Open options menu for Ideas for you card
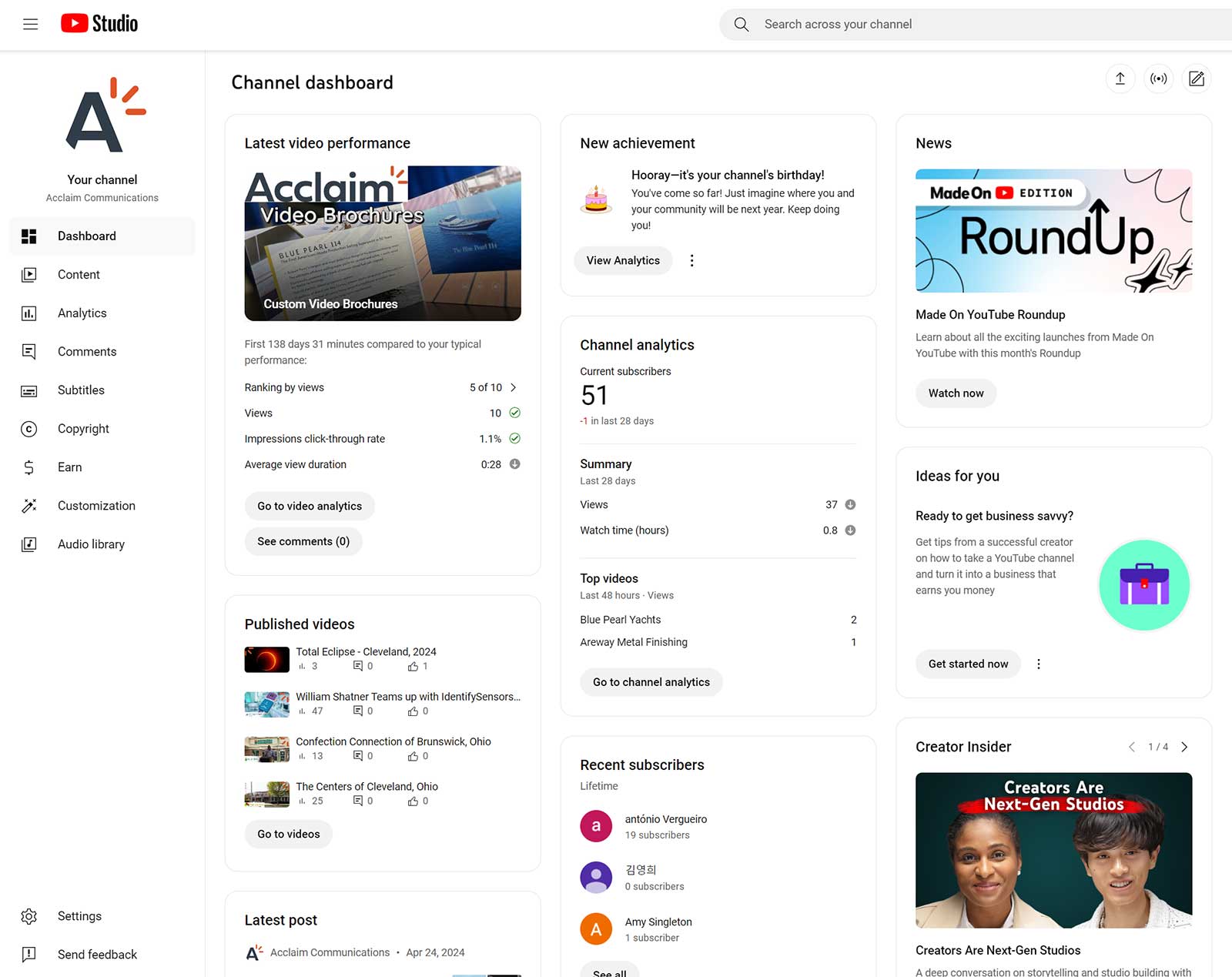This screenshot has width=1232, height=977. coord(1038,664)
